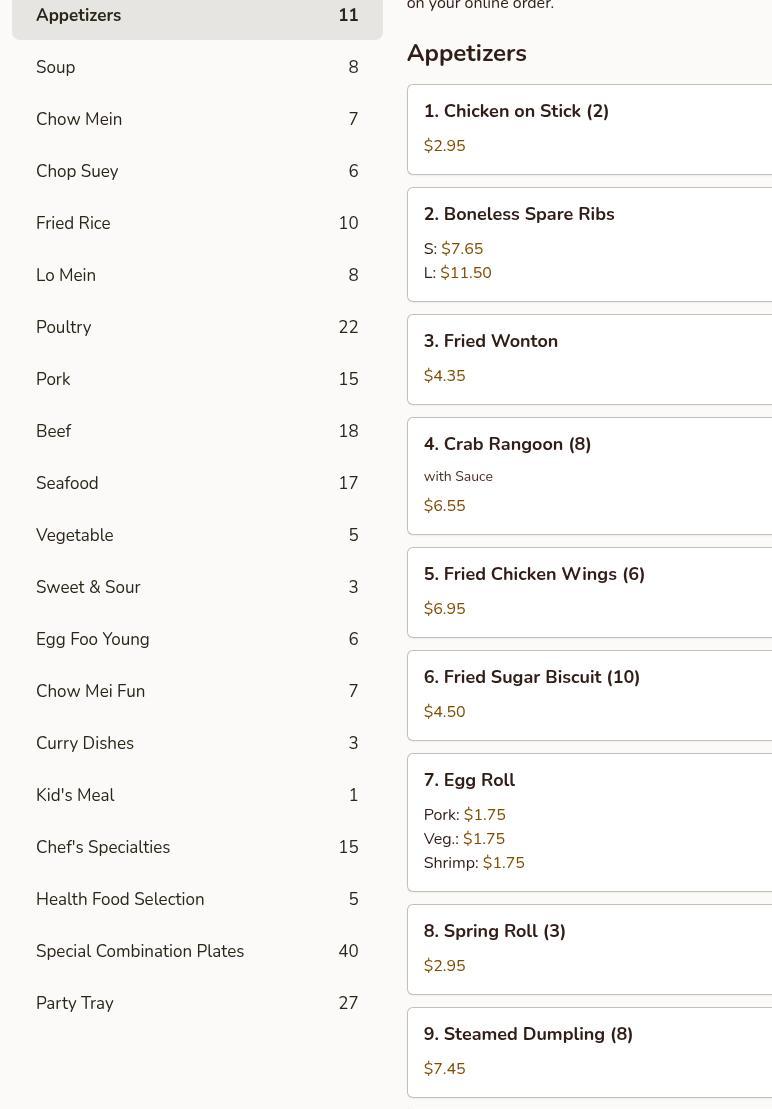Open the Poultry category
Image resolution: width=772 pixels, height=1109 pixels.
coord(197,327)
